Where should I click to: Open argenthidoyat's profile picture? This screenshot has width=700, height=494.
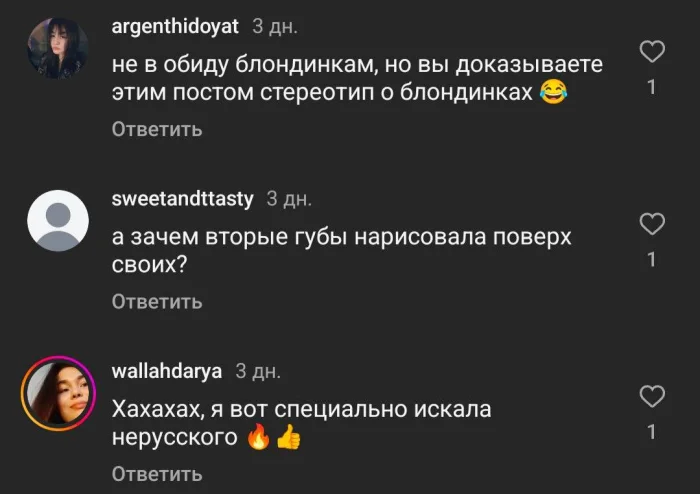58,48
